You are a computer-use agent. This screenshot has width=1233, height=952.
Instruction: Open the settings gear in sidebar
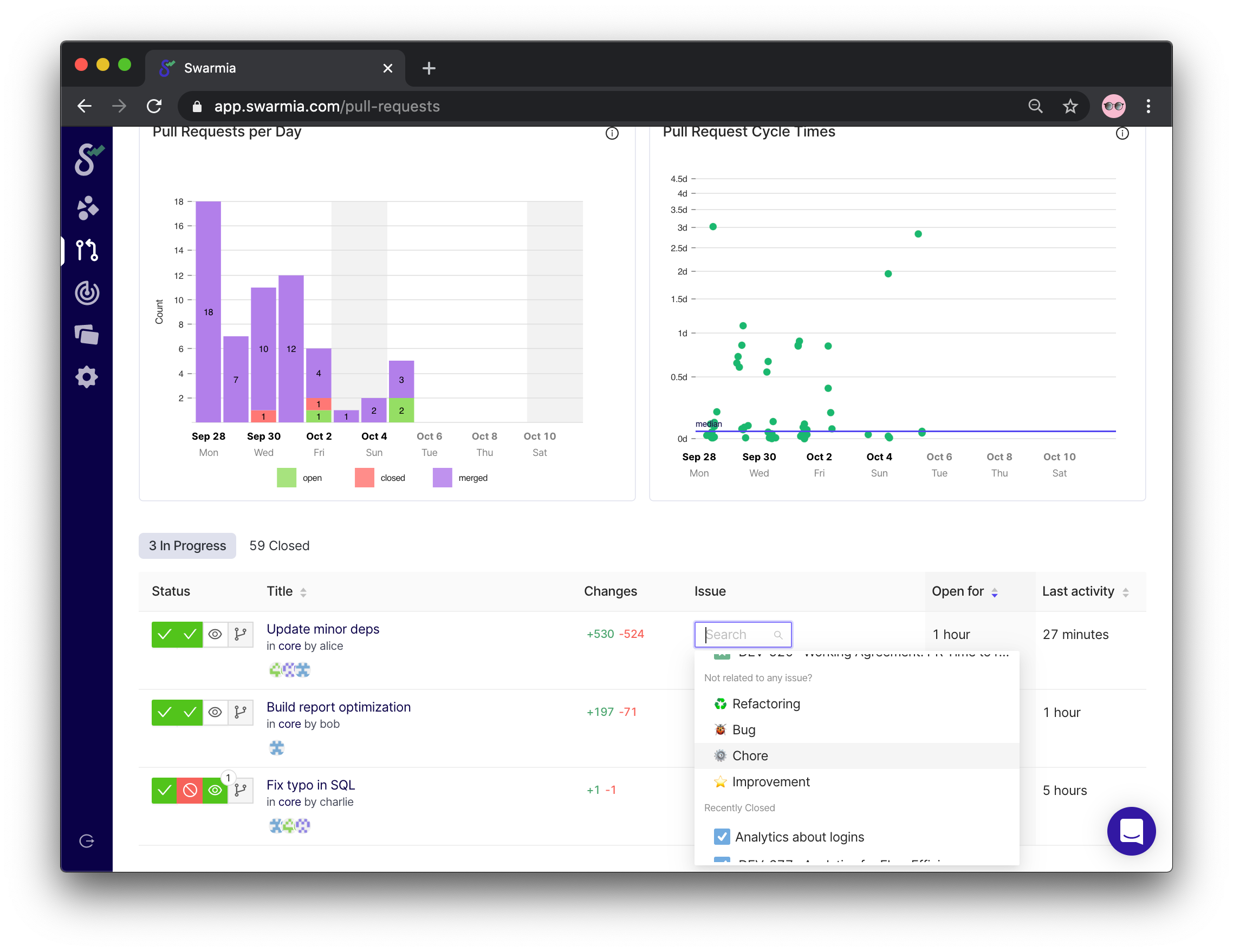pyautogui.click(x=87, y=377)
